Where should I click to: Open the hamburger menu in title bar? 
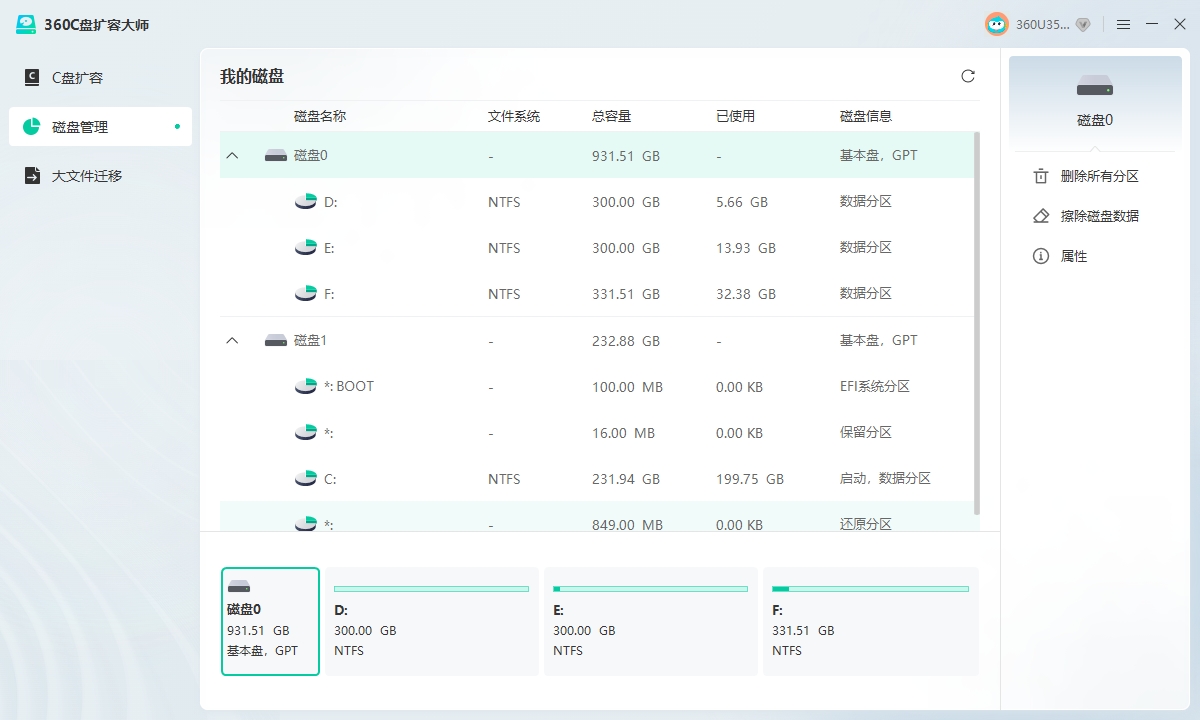click(1124, 24)
